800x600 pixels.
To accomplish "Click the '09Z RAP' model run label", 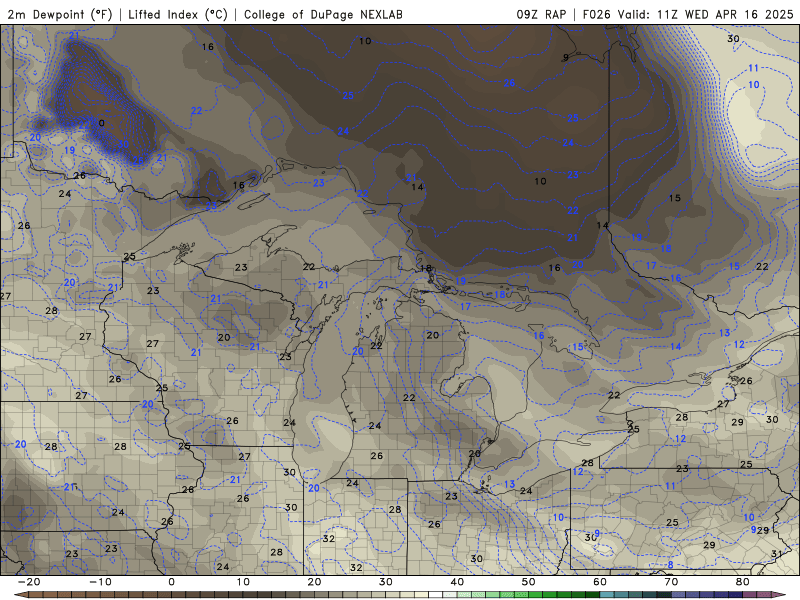I will [x=541, y=14].
